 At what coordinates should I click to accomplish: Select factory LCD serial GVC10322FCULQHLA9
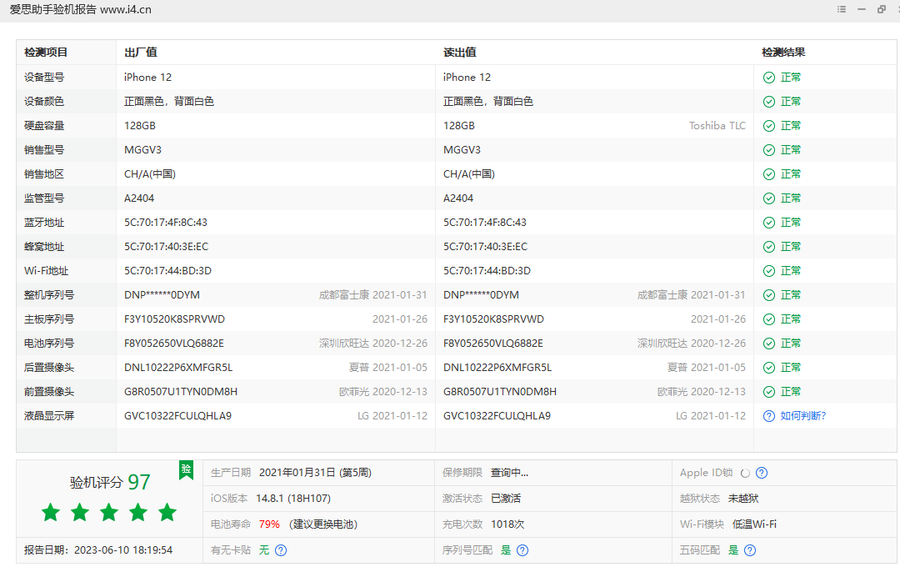coord(178,416)
